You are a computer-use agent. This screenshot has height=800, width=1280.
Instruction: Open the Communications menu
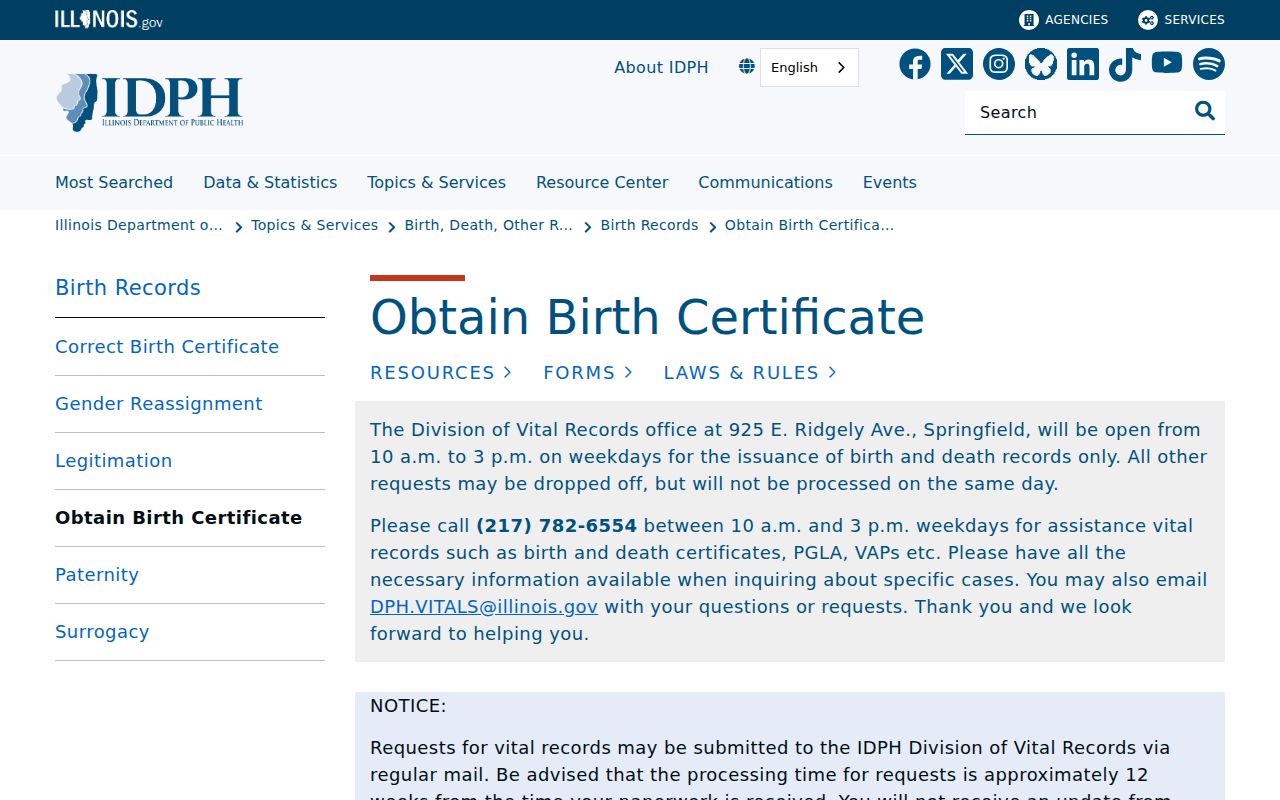pyautogui.click(x=765, y=182)
